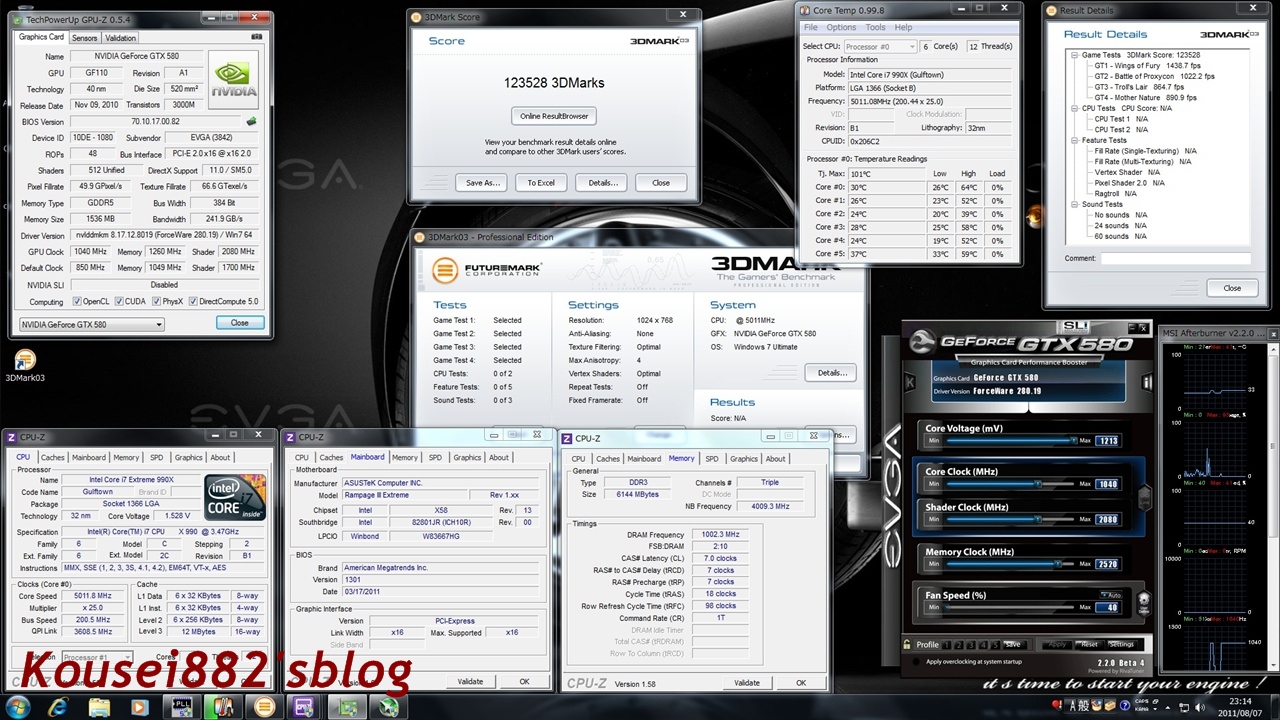Click Details in the 3DMark03 System section
Image resolution: width=1280 pixels, height=720 pixels.
coord(830,373)
